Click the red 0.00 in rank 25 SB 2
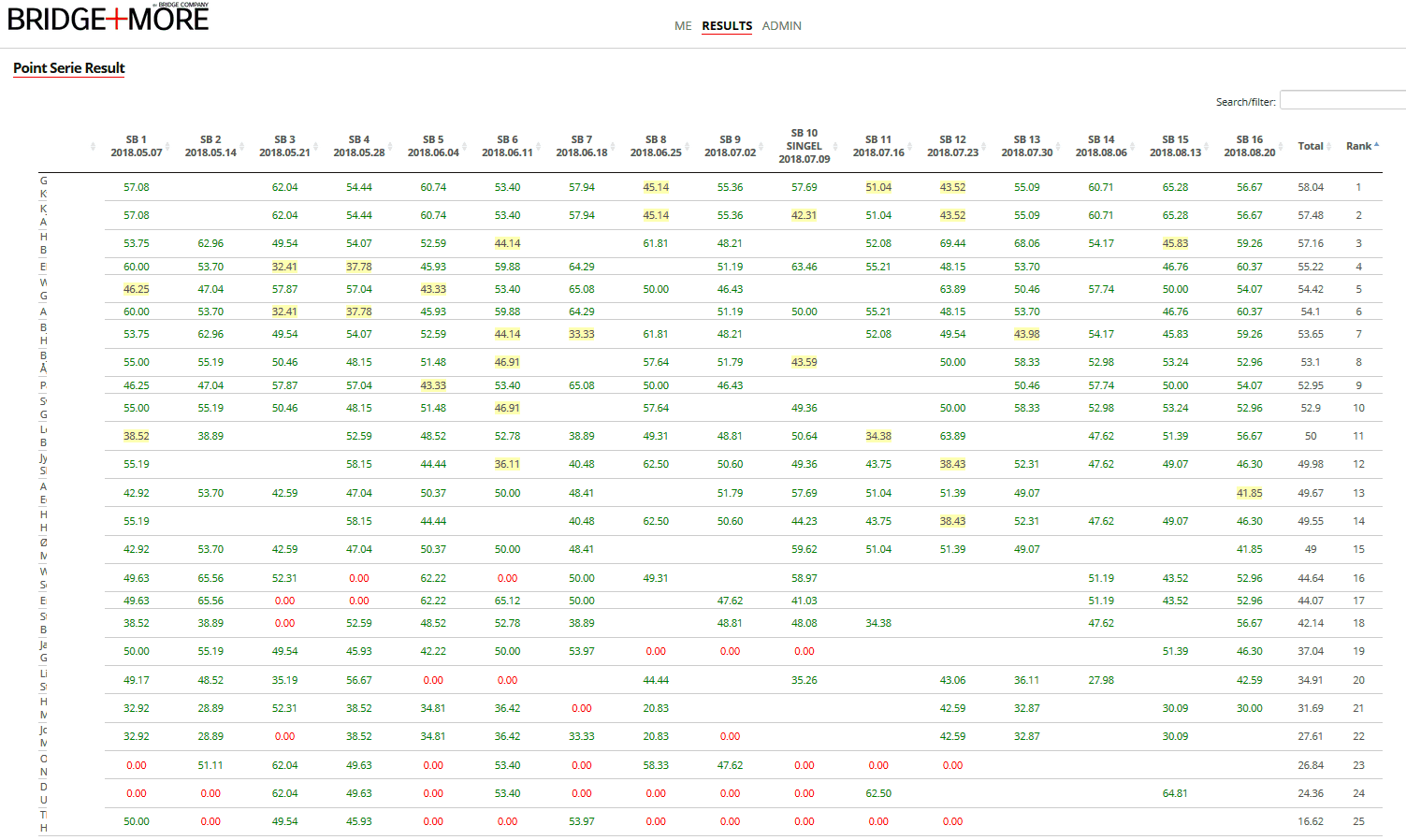Image resolution: width=1406 pixels, height=840 pixels. coord(210,821)
